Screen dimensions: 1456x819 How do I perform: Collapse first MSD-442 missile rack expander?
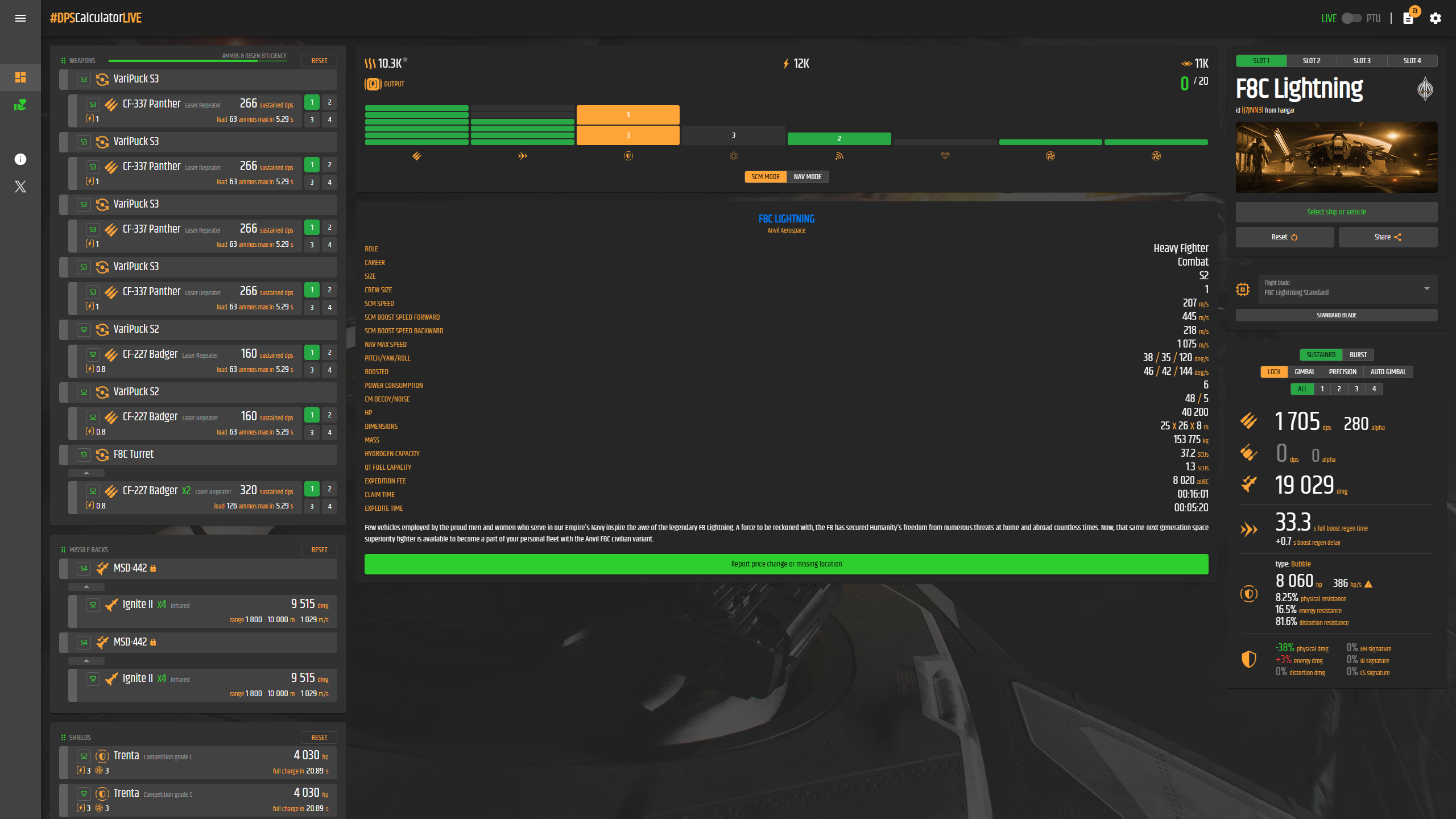point(86,587)
